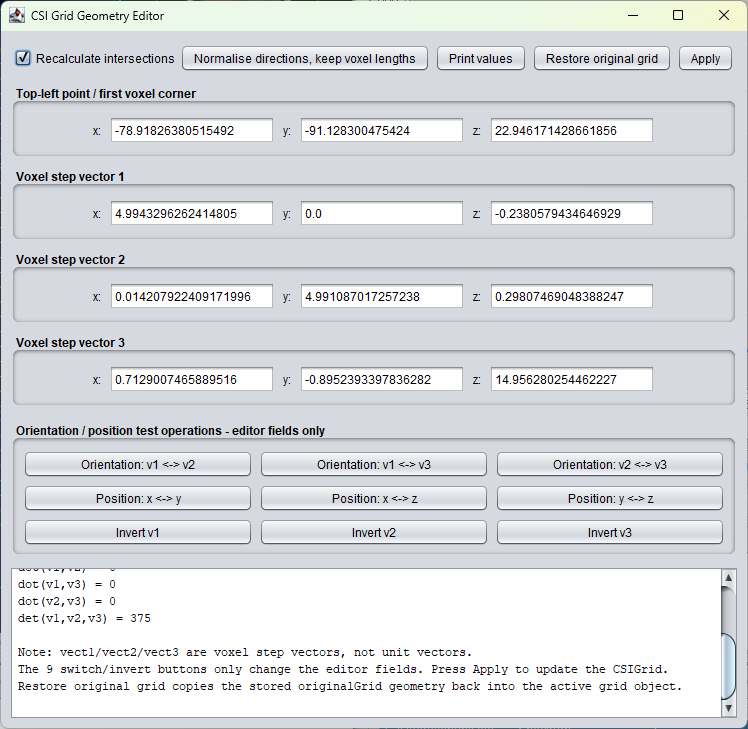The height and width of the screenshot is (729, 748).
Task: Select Voxel step vector 2 y field
Action: tap(382, 296)
